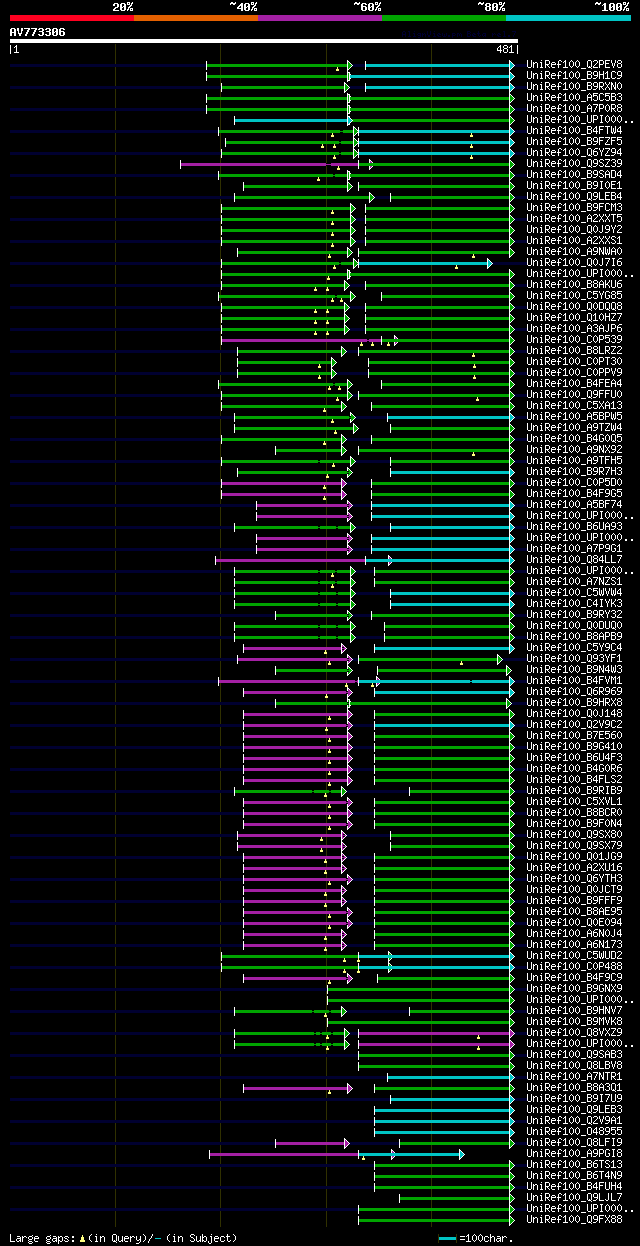Click the UniRef100_Q10HZ7 label
This screenshot has height=1246, width=640.
[574, 317]
